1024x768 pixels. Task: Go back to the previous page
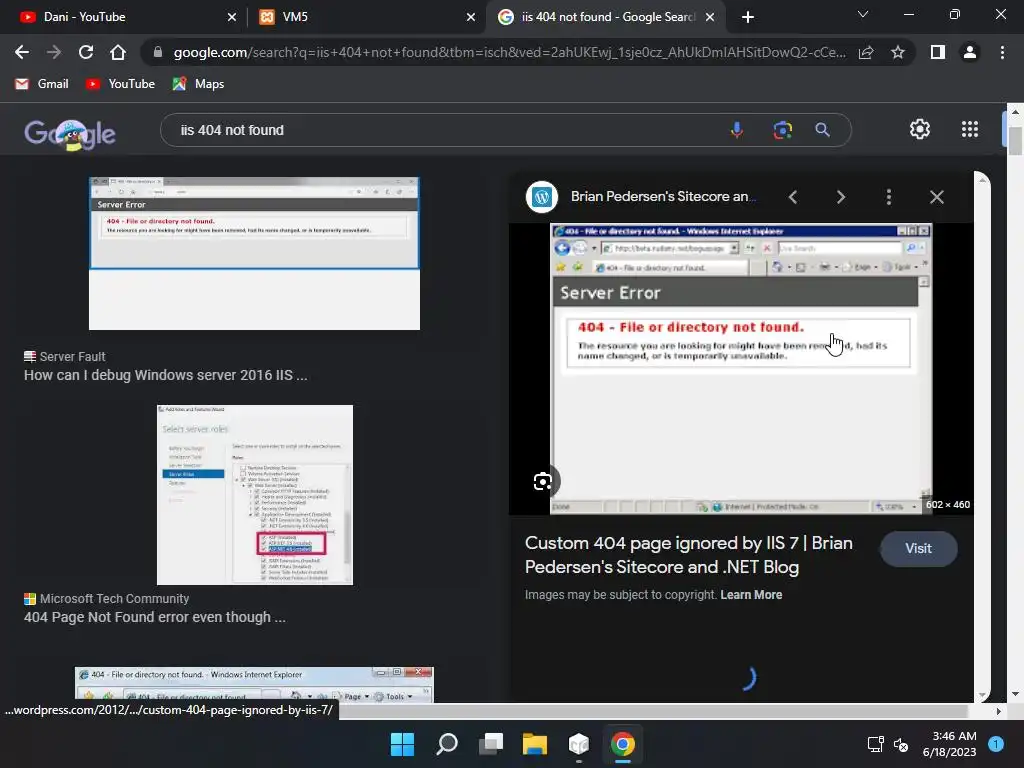click(x=22, y=52)
